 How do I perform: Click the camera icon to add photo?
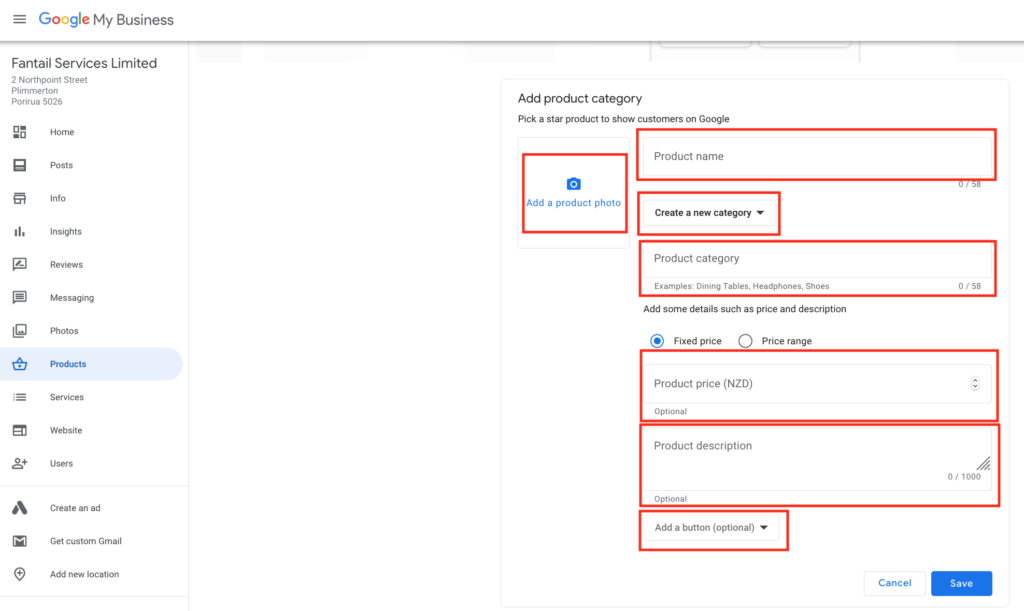pos(573,184)
